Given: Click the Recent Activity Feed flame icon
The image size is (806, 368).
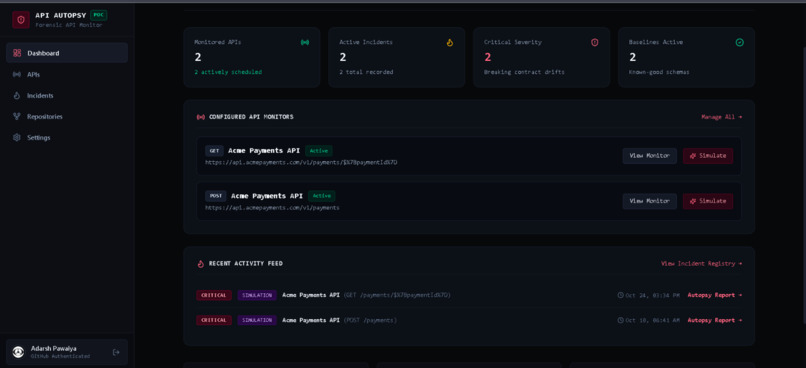Looking at the screenshot, I should pos(200,264).
